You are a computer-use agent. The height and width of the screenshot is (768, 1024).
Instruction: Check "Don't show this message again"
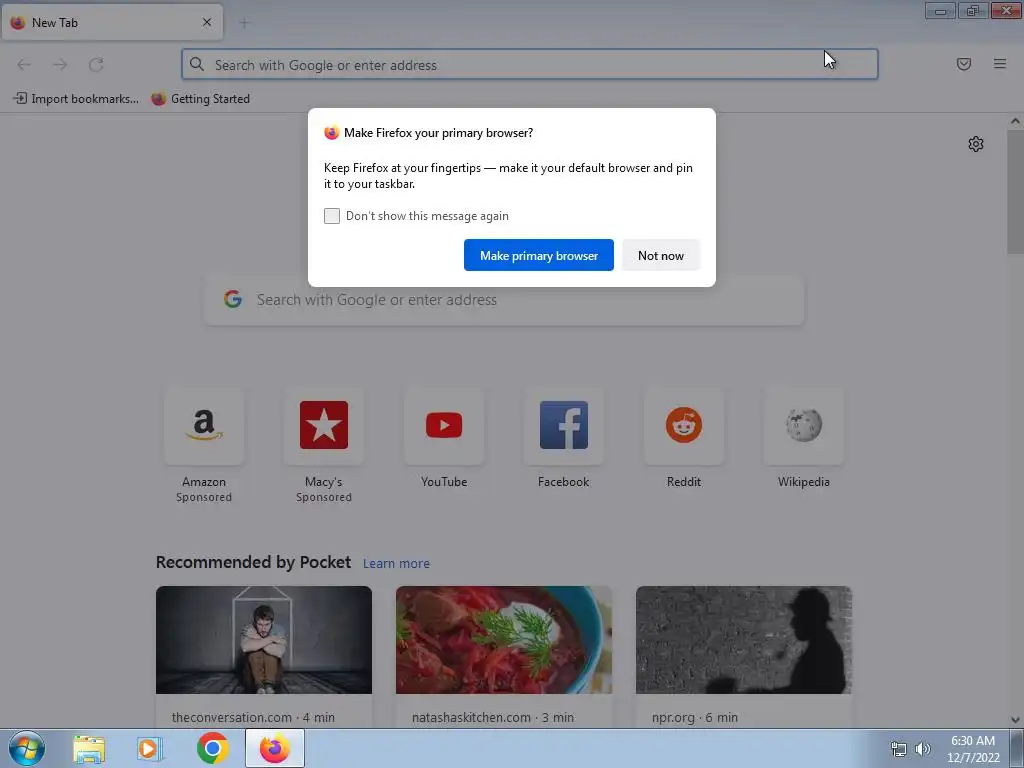coord(332,216)
